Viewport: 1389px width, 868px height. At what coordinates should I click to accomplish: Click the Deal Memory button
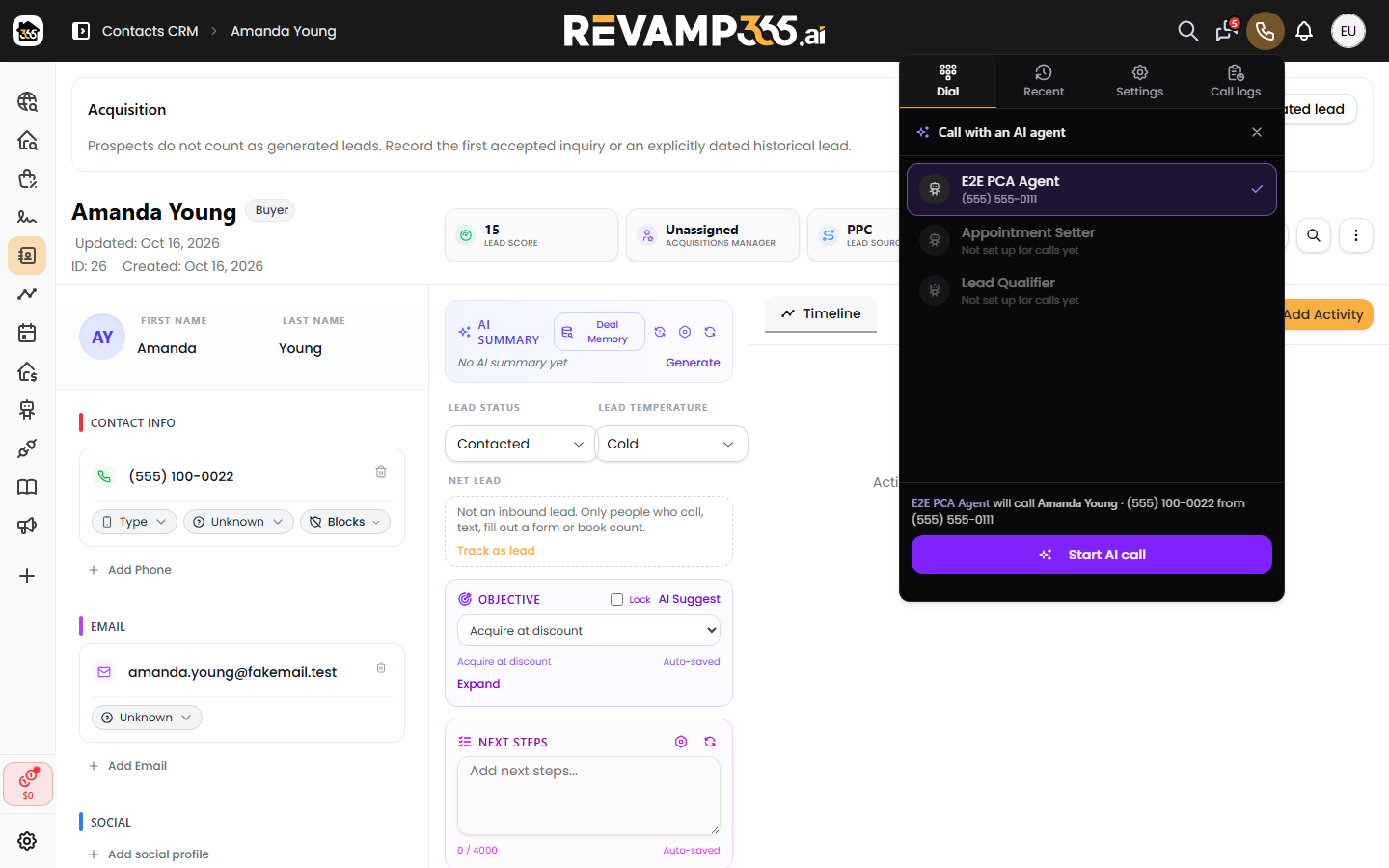[599, 332]
